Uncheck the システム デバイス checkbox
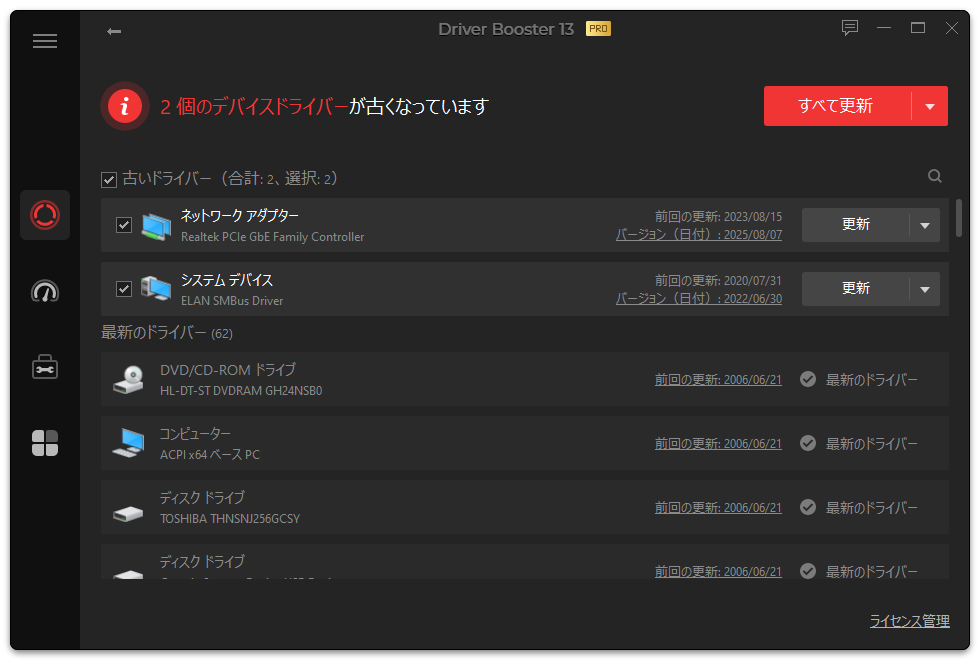Screen dimensions: 980x660 [124, 289]
